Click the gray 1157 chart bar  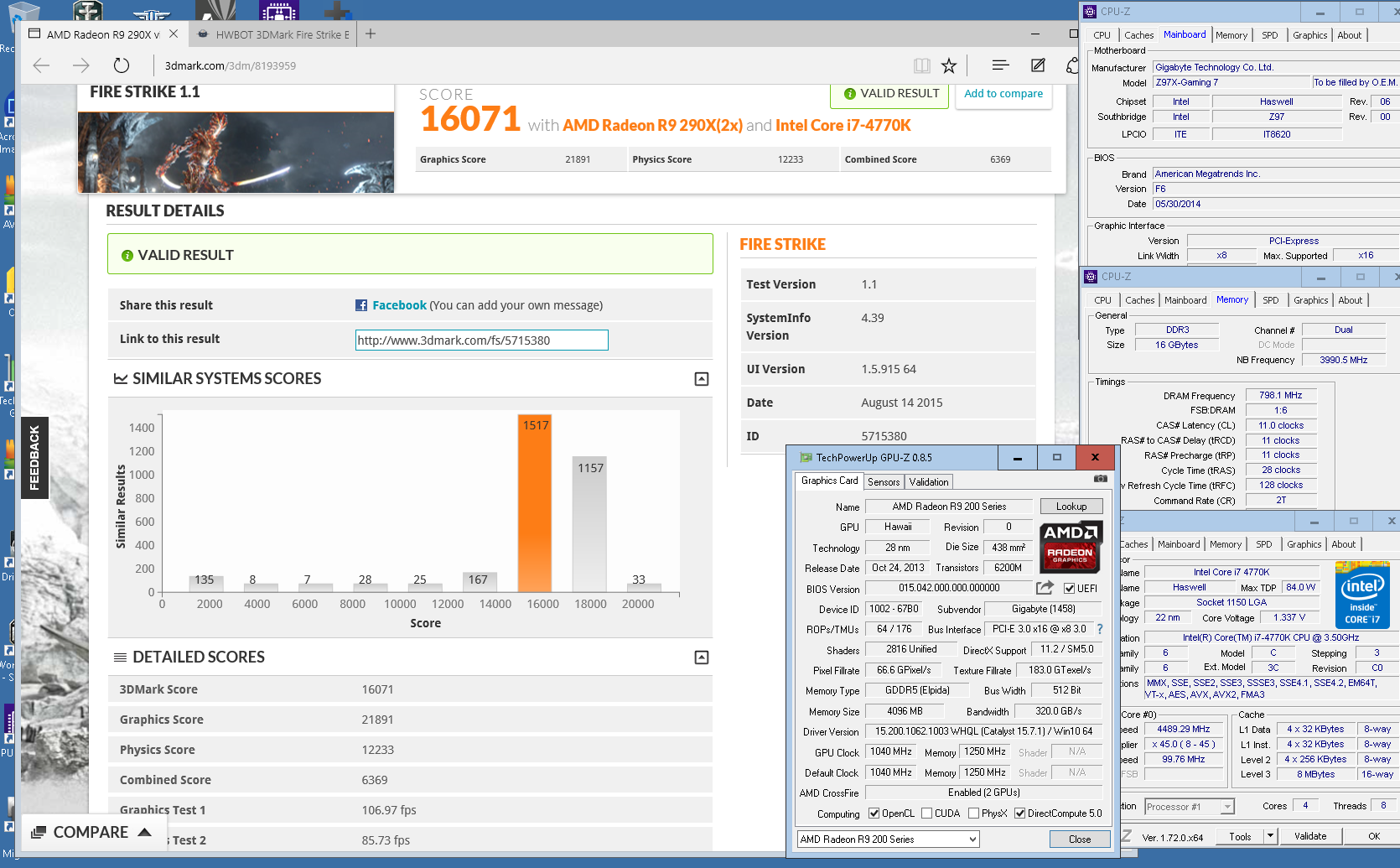(589, 524)
